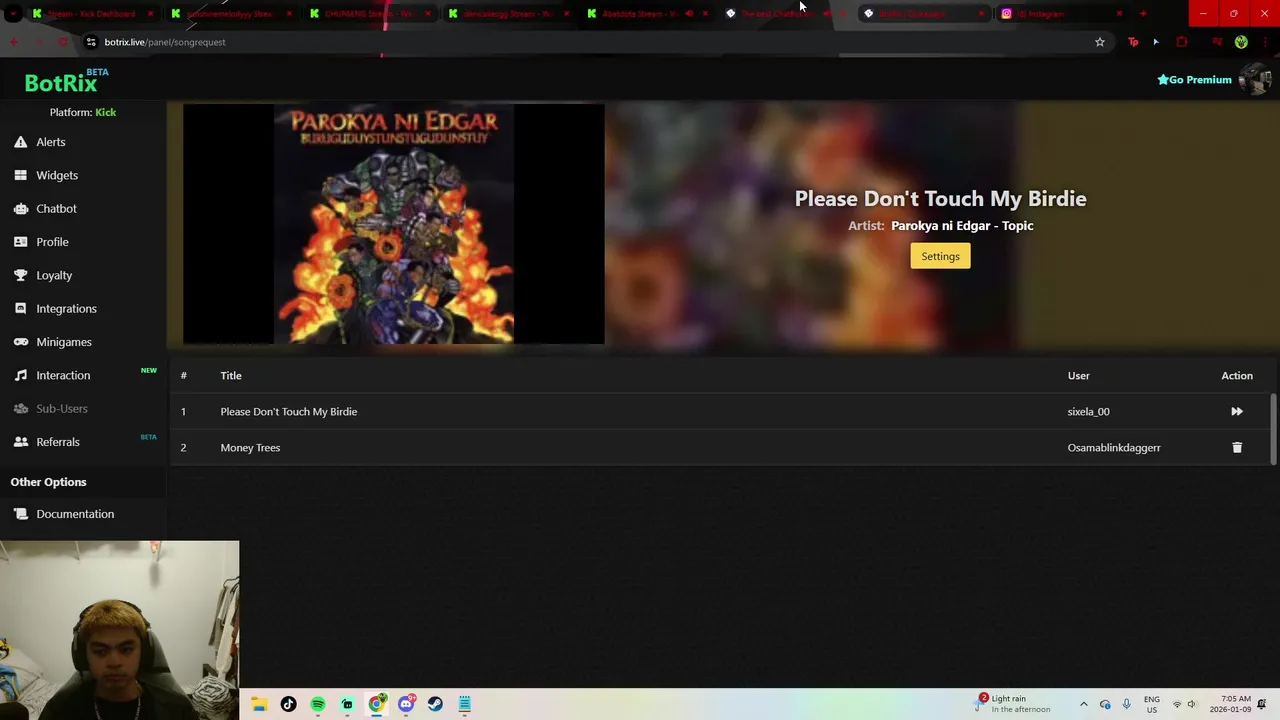Click the Minigames gamepad icon
1280x720 pixels.
click(20, 342)
